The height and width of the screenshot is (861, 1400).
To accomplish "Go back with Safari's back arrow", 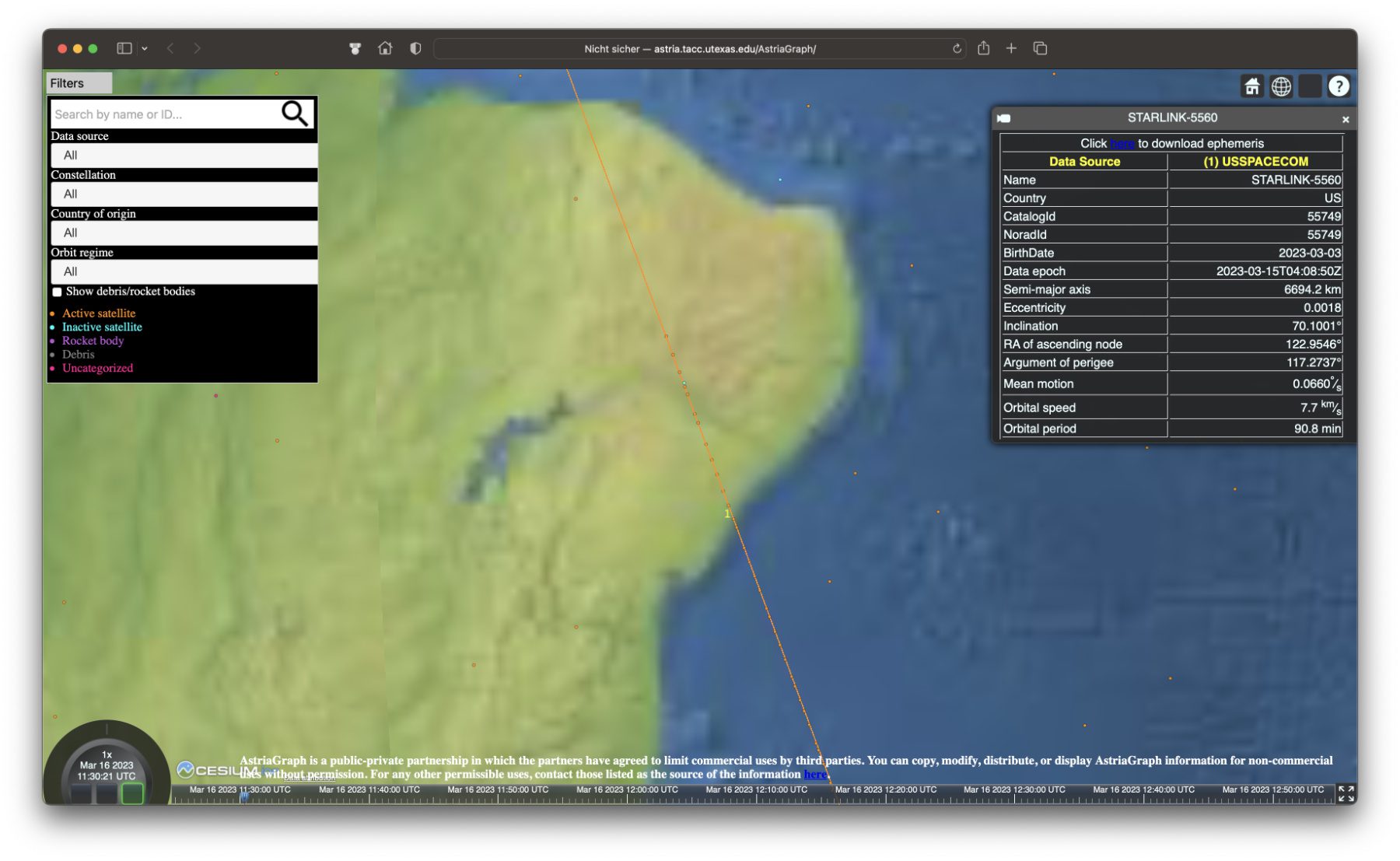I will (x=170, y=48).
